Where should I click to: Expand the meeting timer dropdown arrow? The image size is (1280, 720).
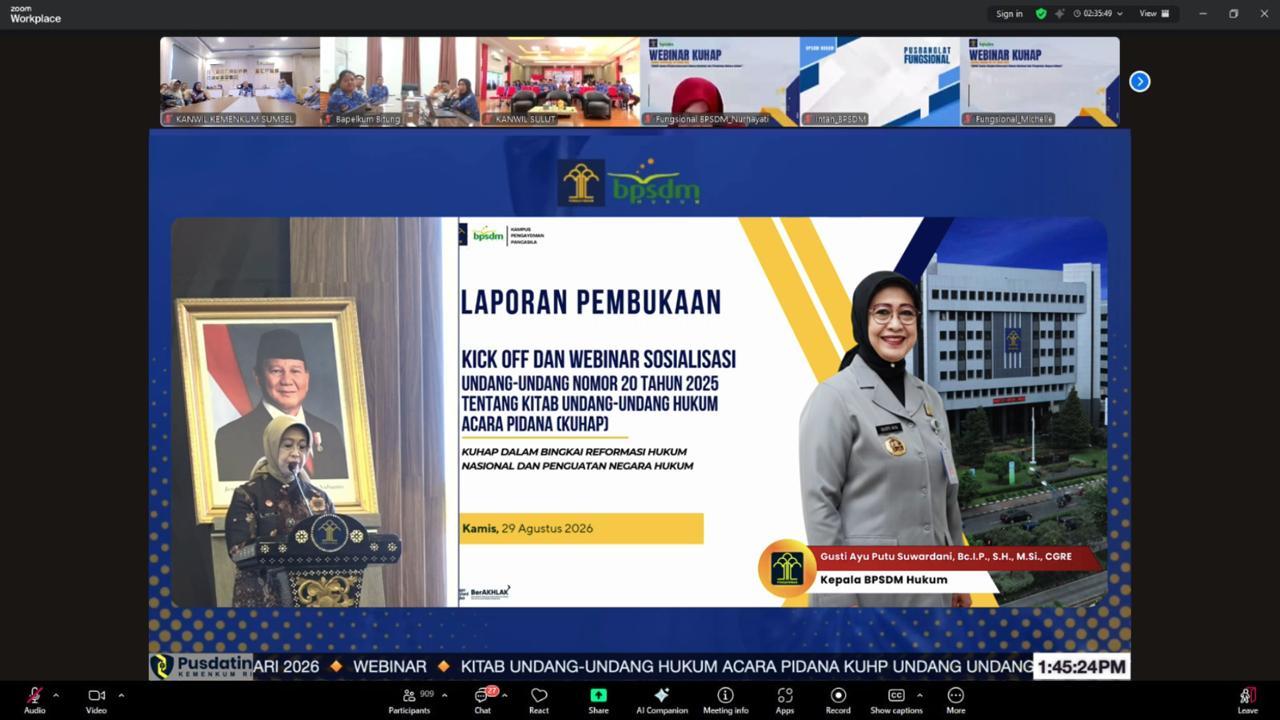pos(1120,14)
